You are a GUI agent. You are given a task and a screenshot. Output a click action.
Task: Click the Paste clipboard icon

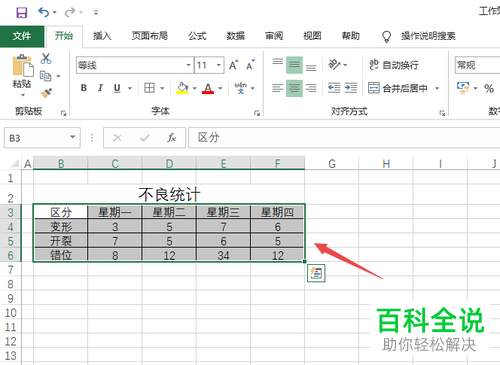click(x=23, y=65)
